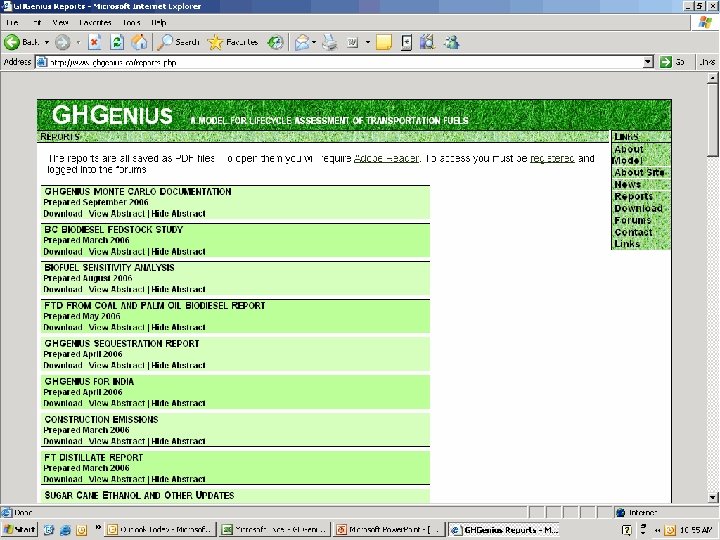Click quick launch Outlook icon
The width and height of the screenshot is (720, 540).
click(x=81, y=530)
